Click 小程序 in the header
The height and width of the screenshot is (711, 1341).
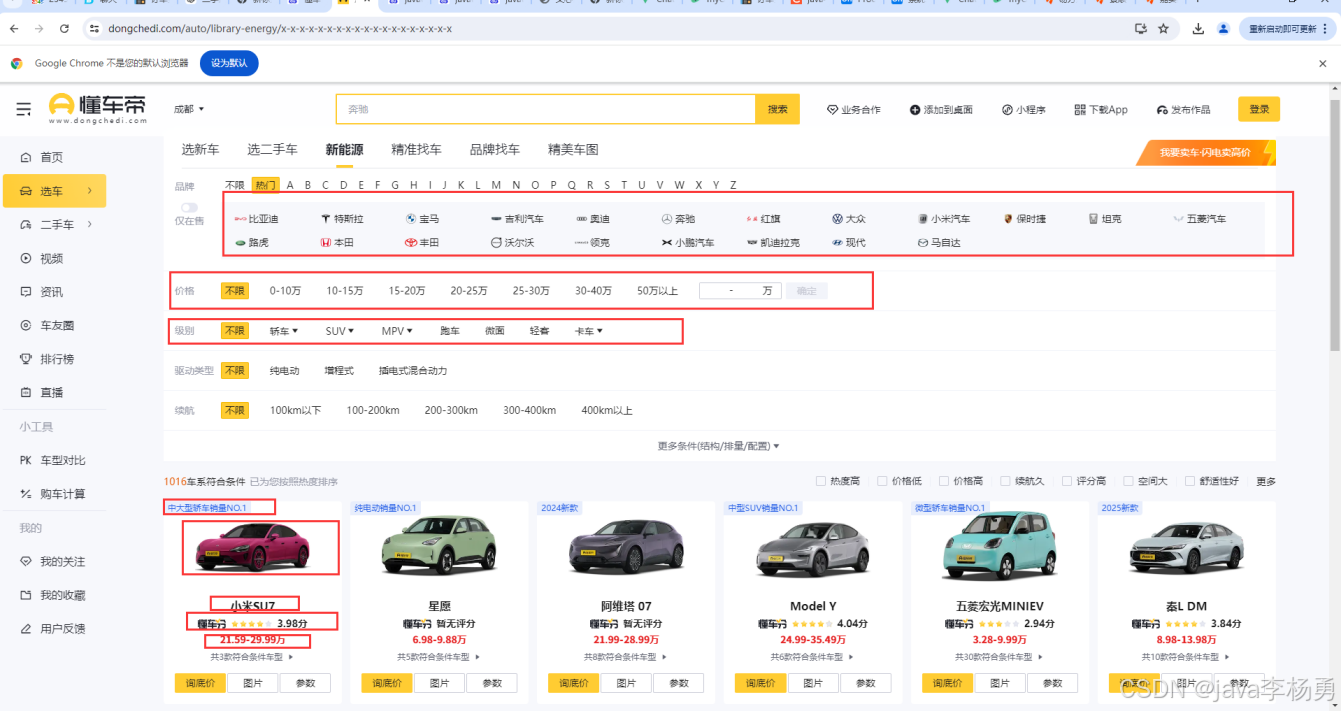click(x=1024, y=110)
